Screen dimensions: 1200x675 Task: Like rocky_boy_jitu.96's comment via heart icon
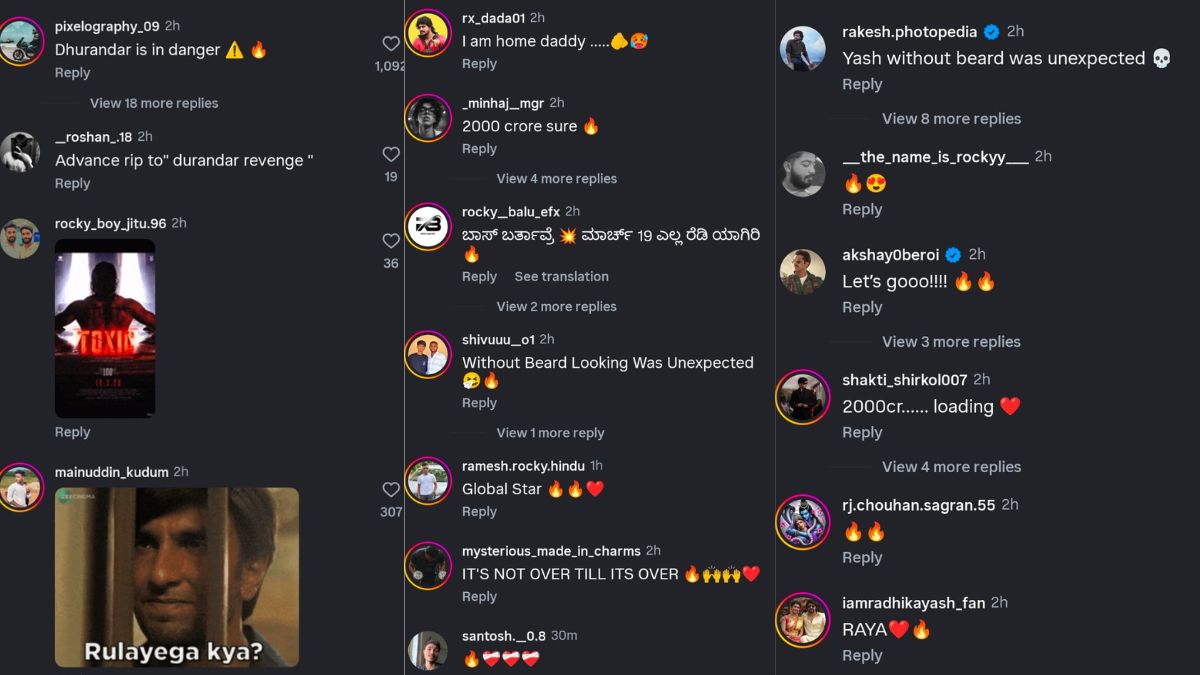click(x=391, y=241)
